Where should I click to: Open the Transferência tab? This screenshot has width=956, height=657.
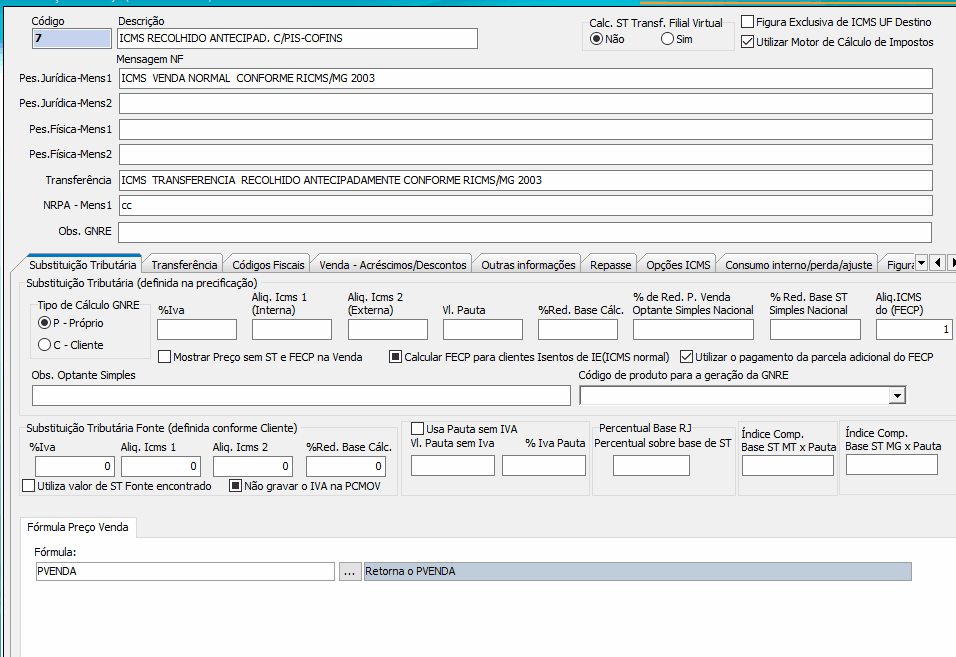184,265
